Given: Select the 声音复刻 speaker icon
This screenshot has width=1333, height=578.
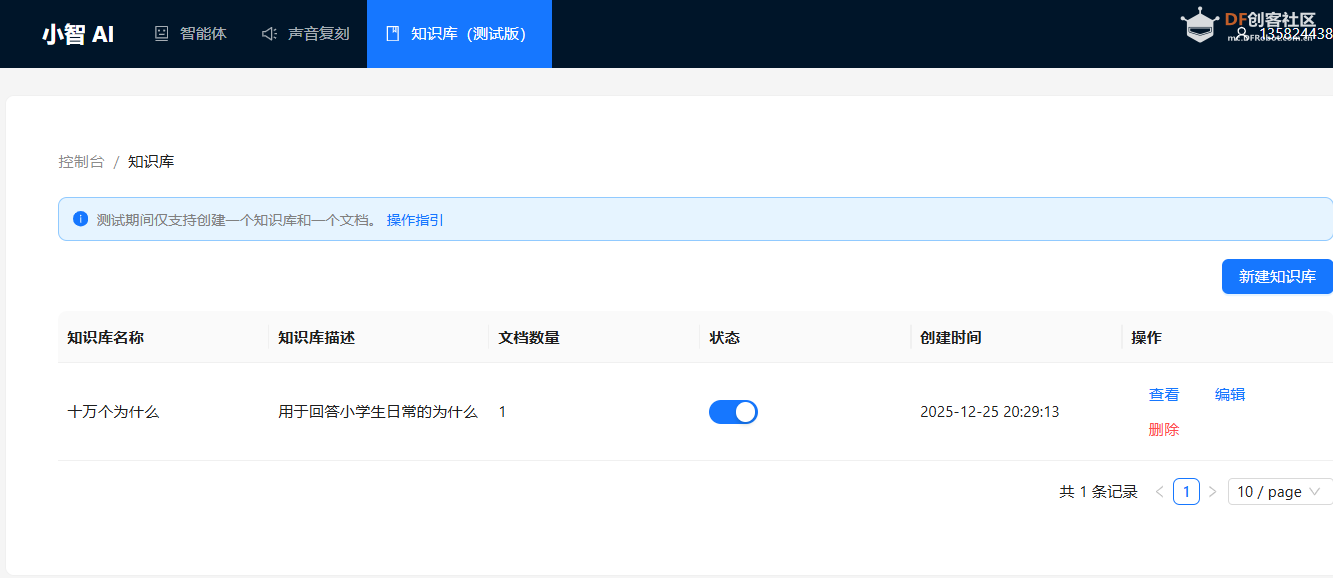Looking at the screenshot, I should tap(267, 33).
